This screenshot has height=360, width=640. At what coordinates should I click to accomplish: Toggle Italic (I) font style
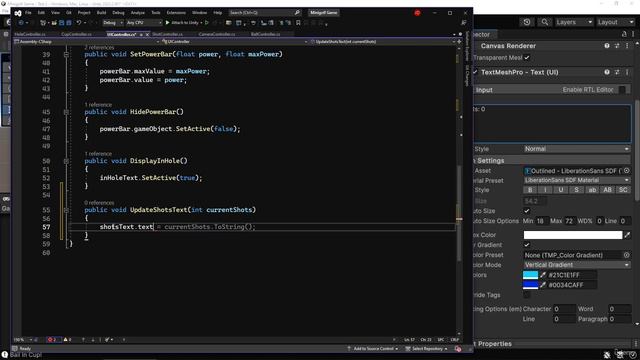[545, 190]
